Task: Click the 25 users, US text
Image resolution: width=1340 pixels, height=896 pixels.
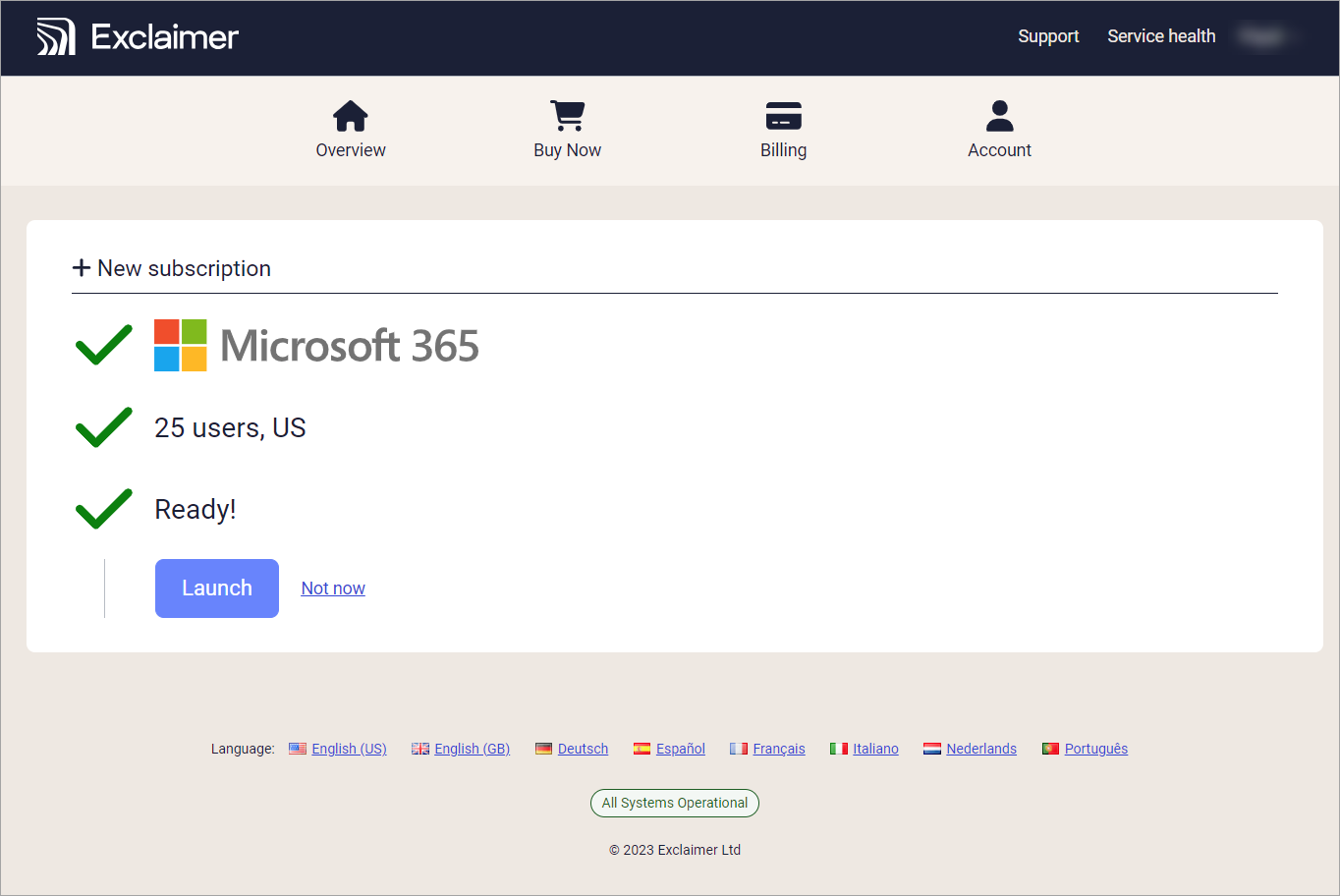Action: click(x=230, y=428)
